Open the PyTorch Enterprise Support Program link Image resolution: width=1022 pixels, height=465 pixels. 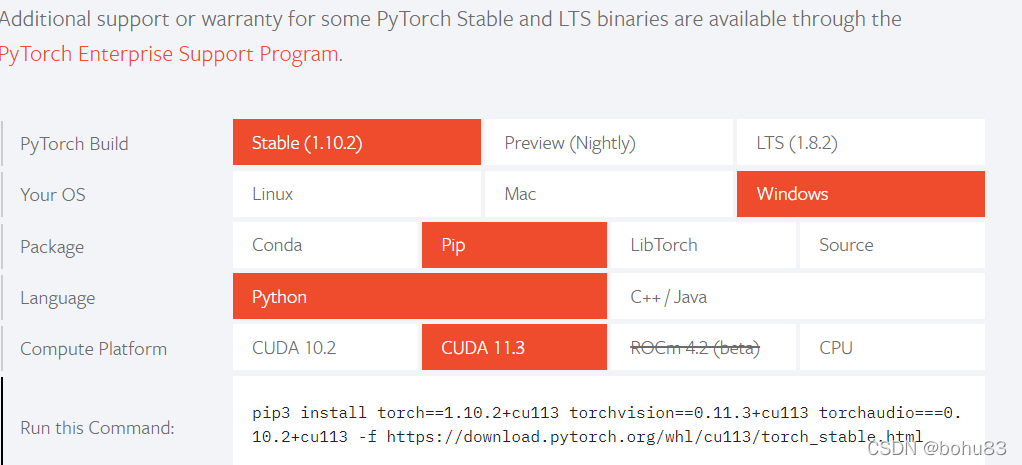click(170, 54)
